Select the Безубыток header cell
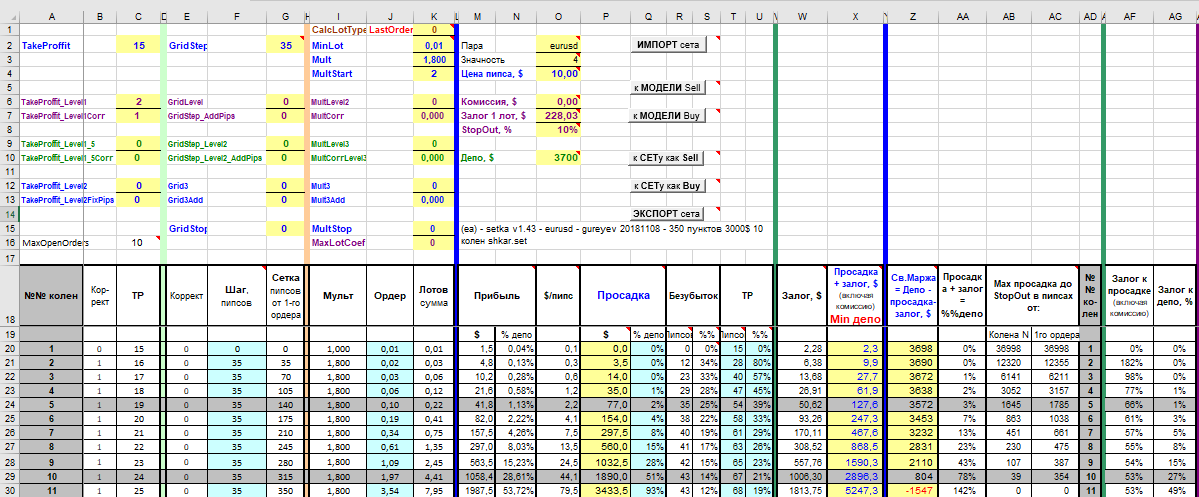Viewport: 1199px width, 497px height. pyautogui.click(x=693, y=295)
